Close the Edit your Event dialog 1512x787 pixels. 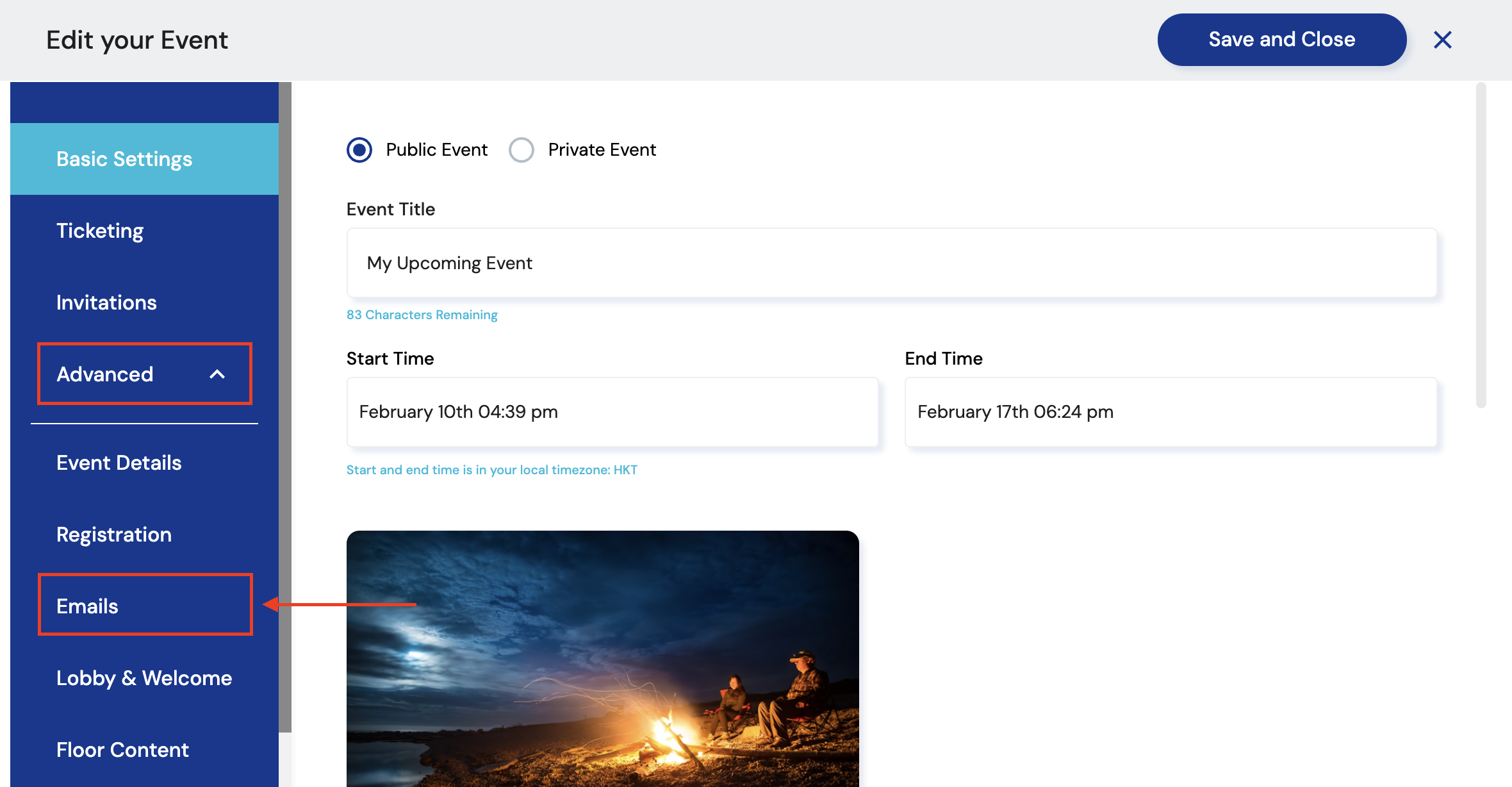click(1442, 40)
